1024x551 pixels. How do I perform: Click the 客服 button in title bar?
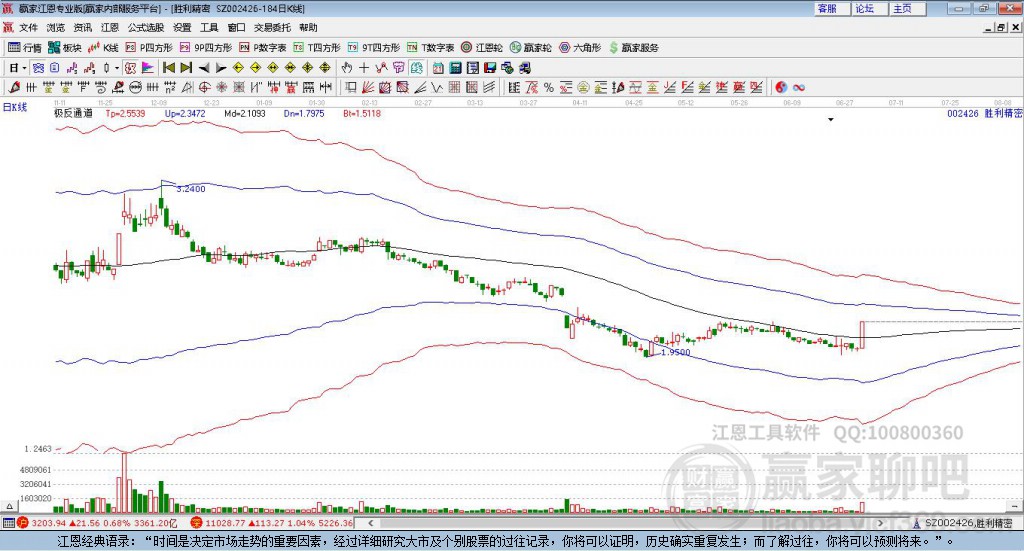[x=833, y=8]
